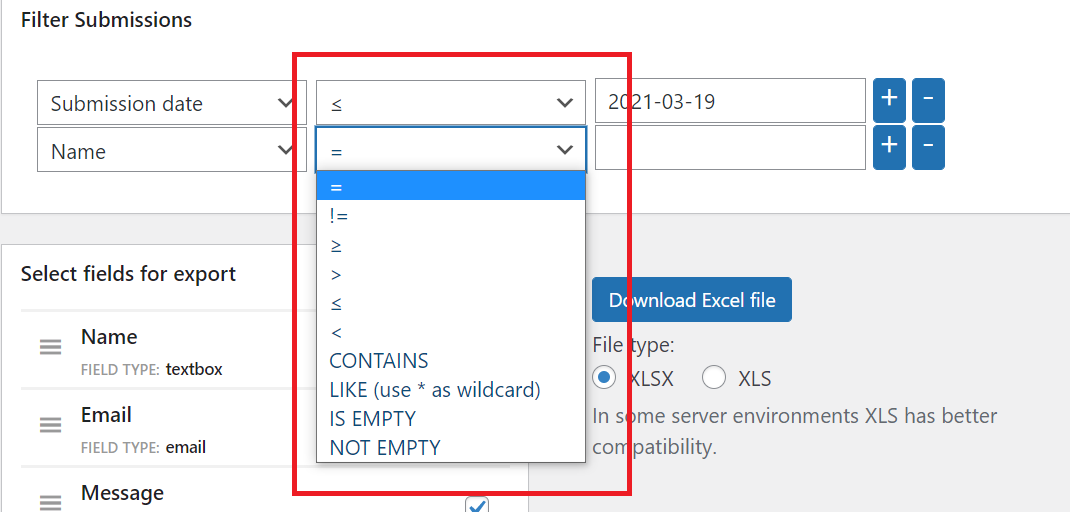The image size is (1070, 512).
Task: Choose the IS EMPTY operator option
Action: pyautogui.click(x=372, y=418)
